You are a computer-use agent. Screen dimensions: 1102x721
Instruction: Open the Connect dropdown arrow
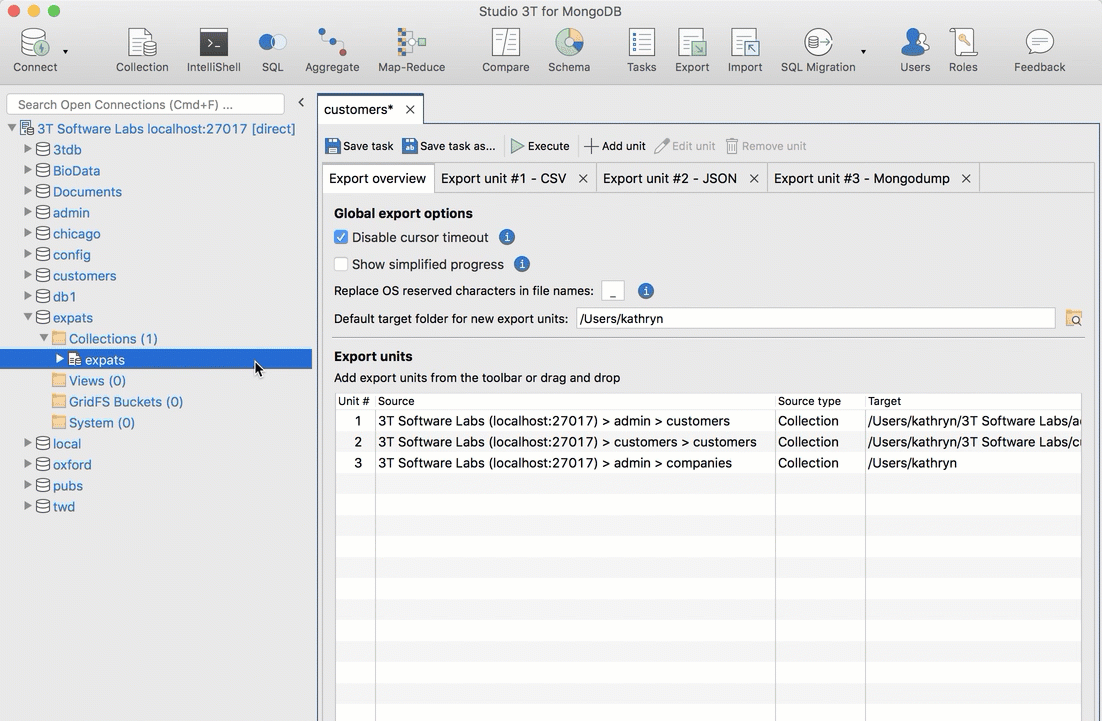tap(66, 52)
